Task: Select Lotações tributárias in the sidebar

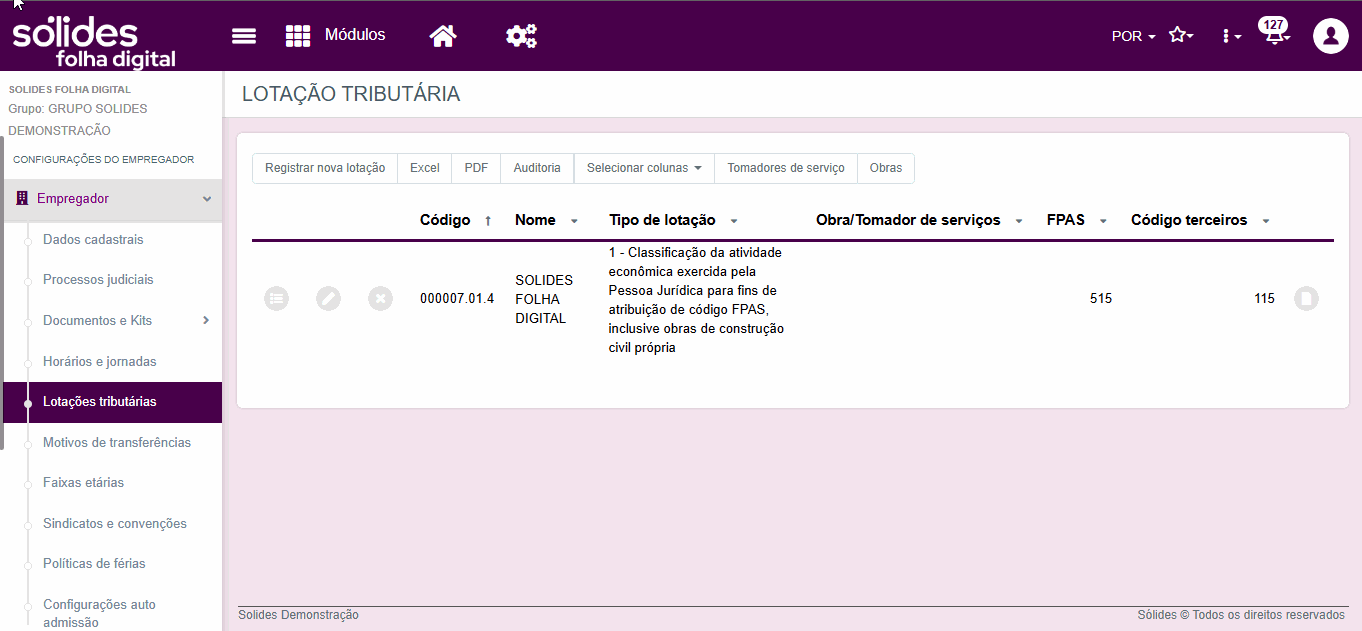Action: pyautogui.click(x=111, y=402)
